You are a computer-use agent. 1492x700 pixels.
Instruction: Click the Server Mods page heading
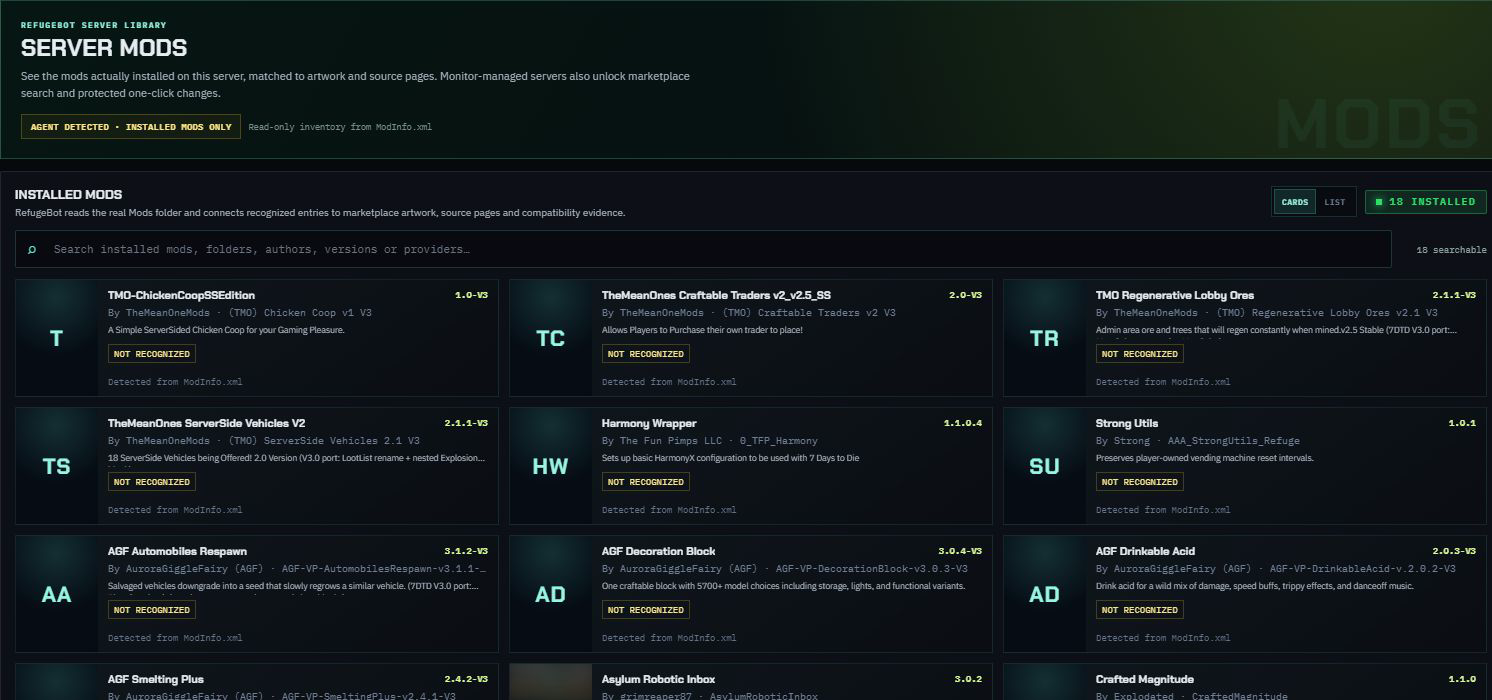104,48
